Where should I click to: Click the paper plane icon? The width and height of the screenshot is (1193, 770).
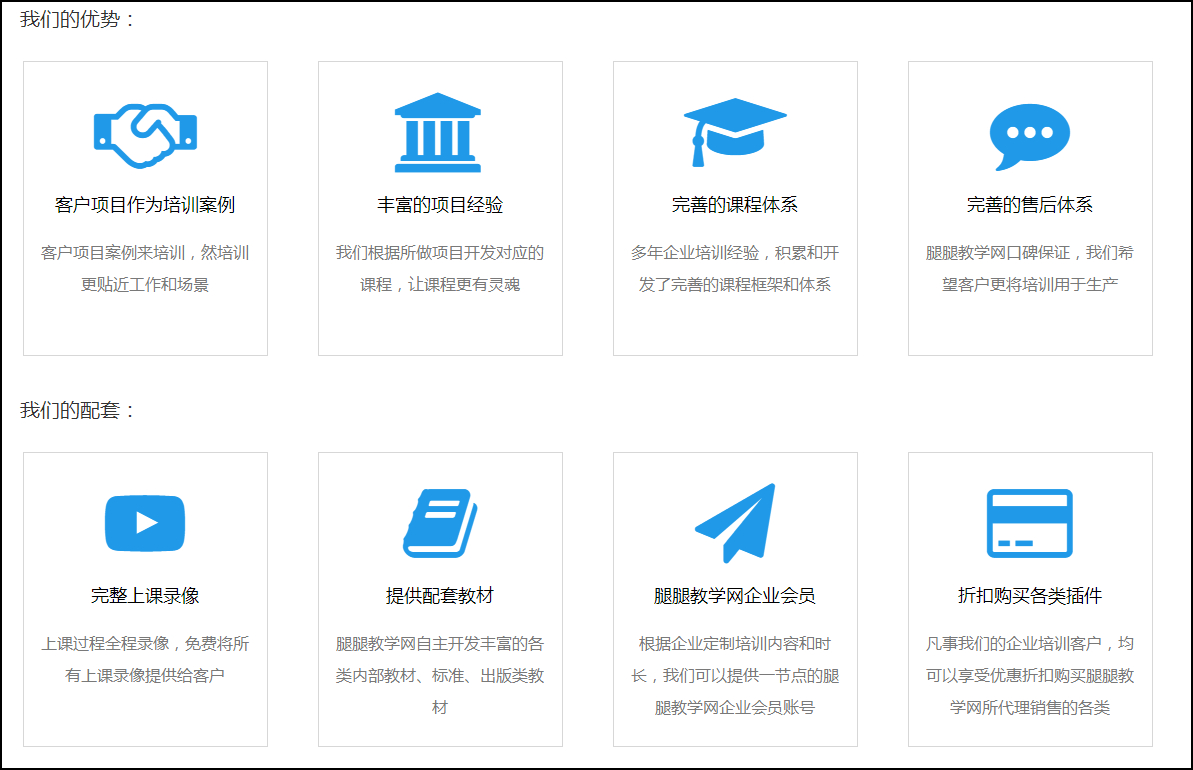coord(735,523)
